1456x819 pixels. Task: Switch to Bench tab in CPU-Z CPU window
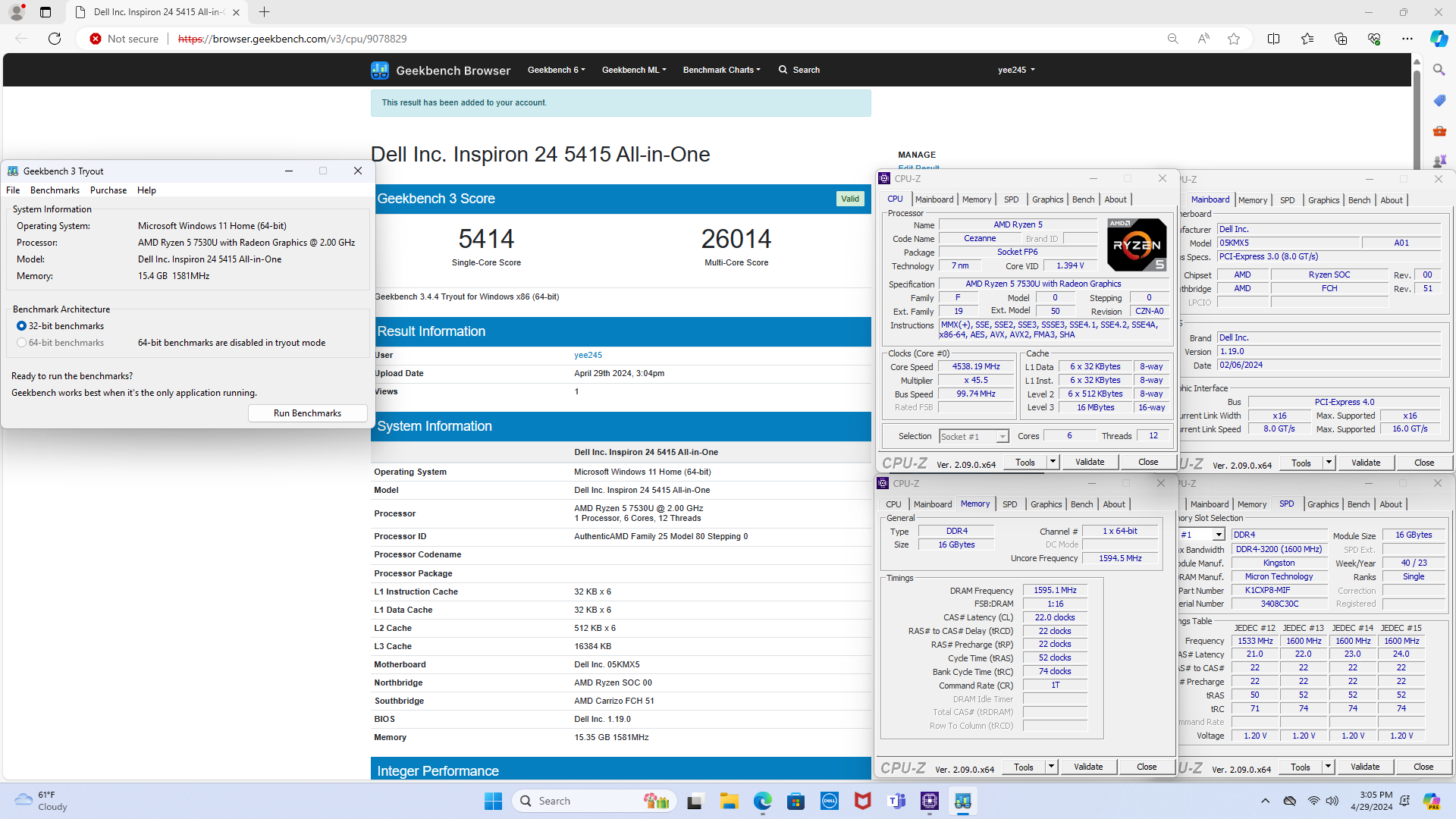pyautogui.click(x=1083, y=199)
